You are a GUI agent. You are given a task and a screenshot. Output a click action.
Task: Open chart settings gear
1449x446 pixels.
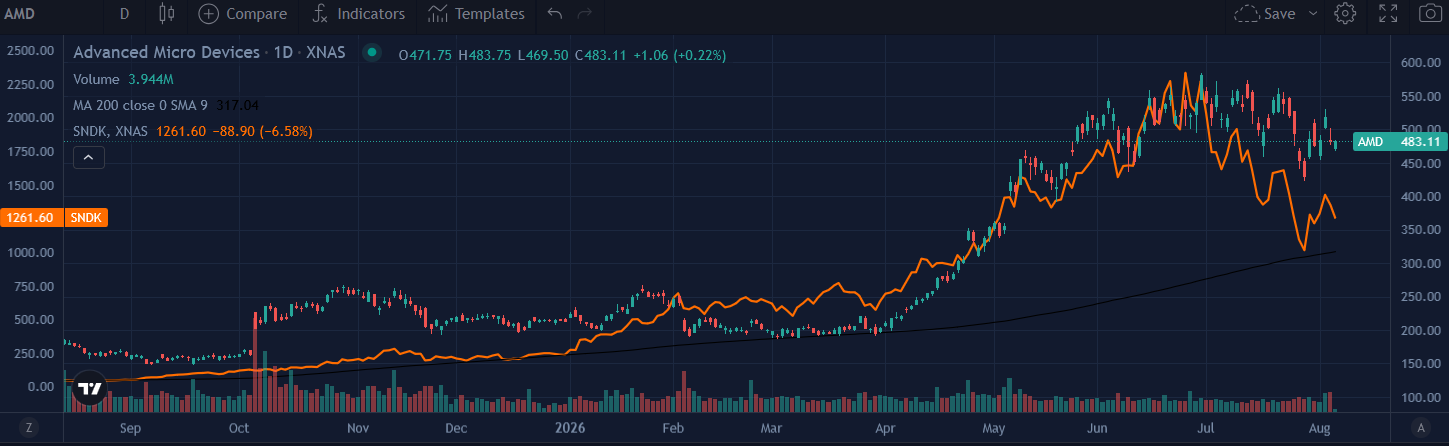pyautogui.click(x=1345, y=14)
